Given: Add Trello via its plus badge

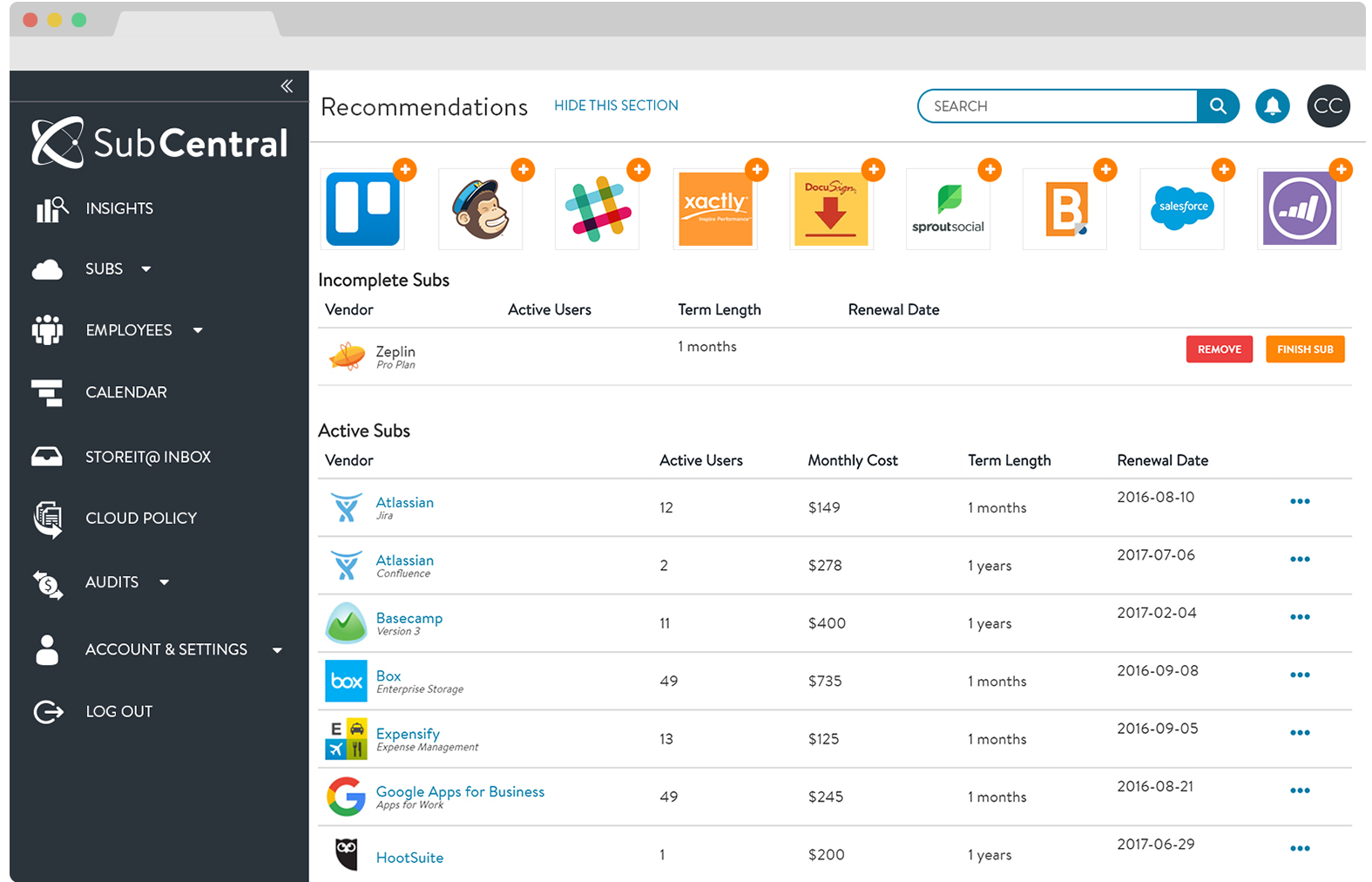Looking at the screenshot, I should point(404,169).
